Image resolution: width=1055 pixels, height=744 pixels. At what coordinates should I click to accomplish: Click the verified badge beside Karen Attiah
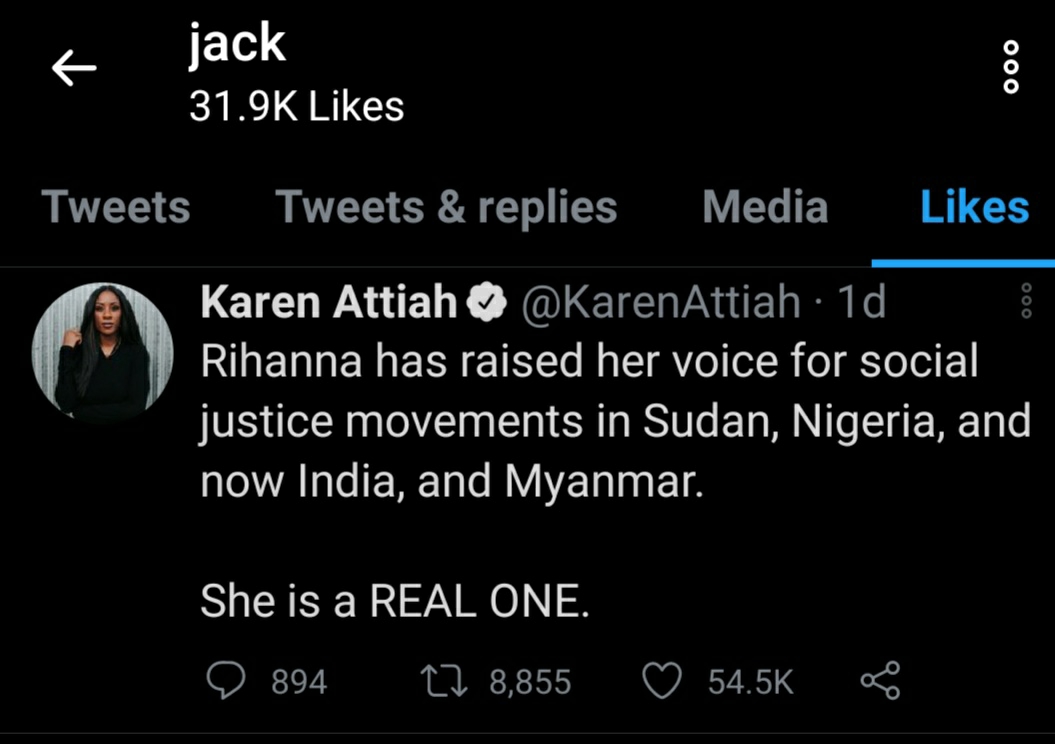(487, 302)
